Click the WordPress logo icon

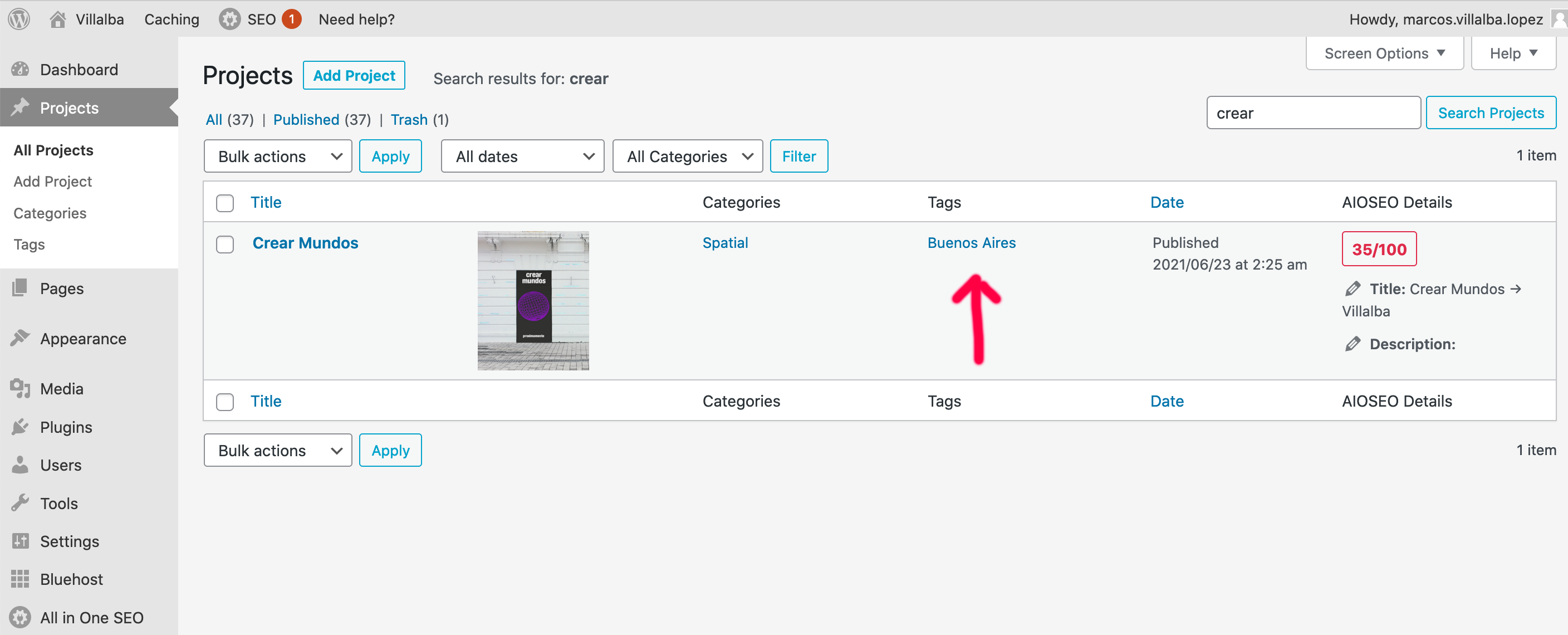(x=19, y=19)
